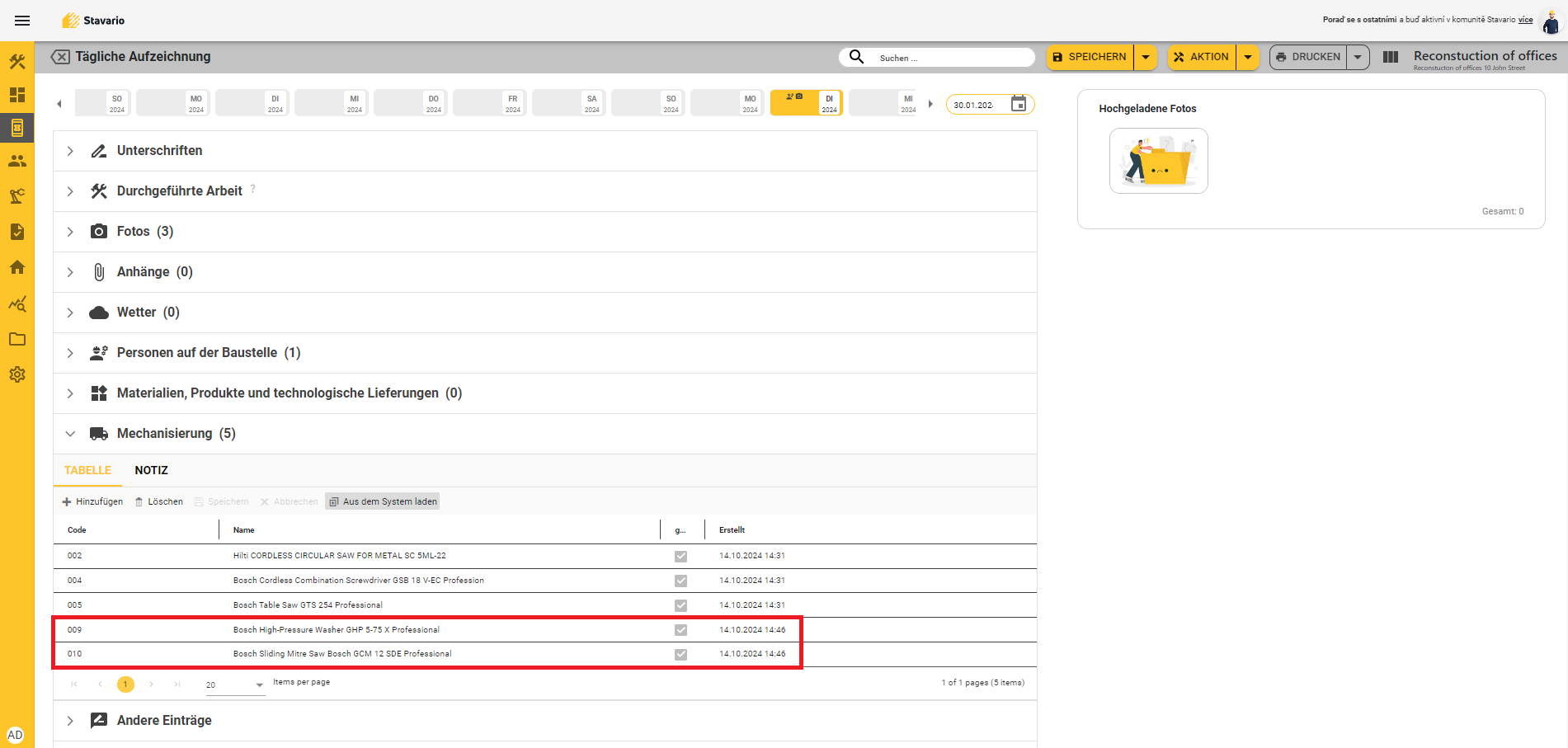Open the crane machinery icon in sidebar
Screen dimensions: 1568x748
(x=17, y=196)
